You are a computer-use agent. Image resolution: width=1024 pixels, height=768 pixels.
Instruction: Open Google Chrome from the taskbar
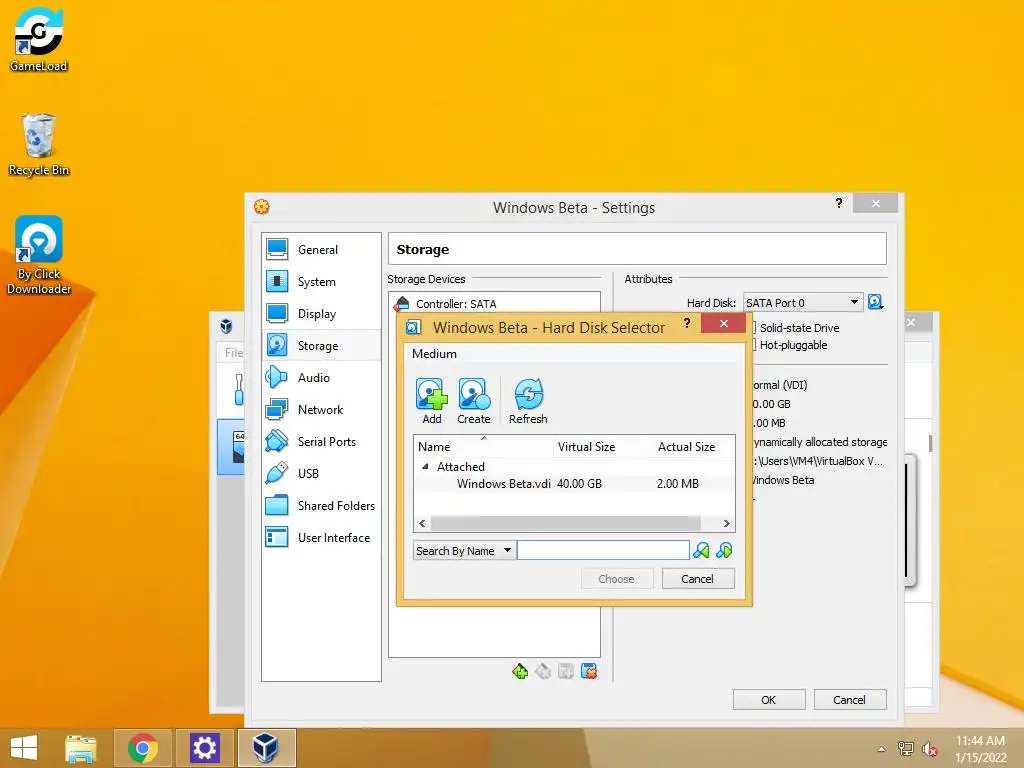coord(142,748)
